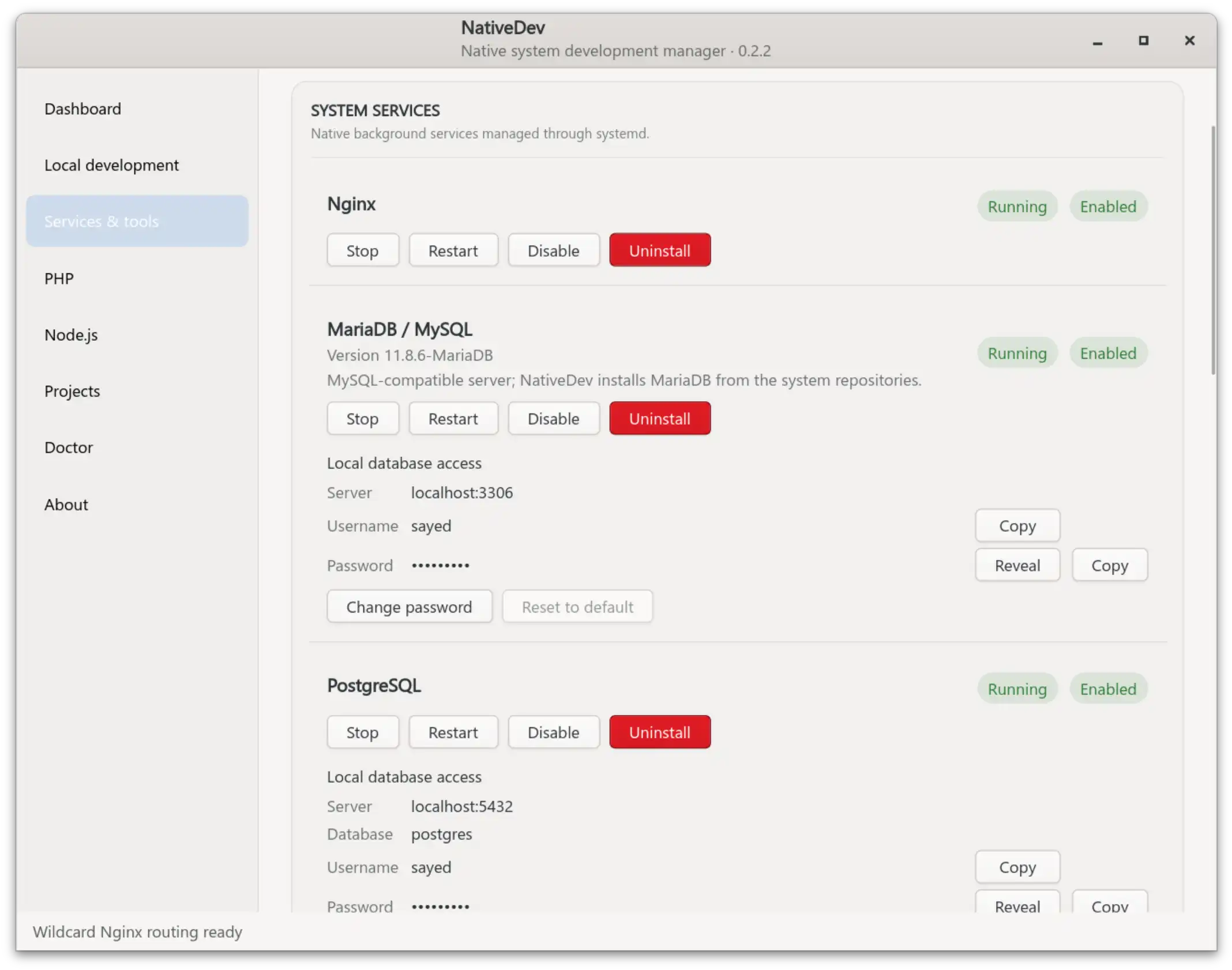Click the Nginx Running status badge

[1017, 206]
